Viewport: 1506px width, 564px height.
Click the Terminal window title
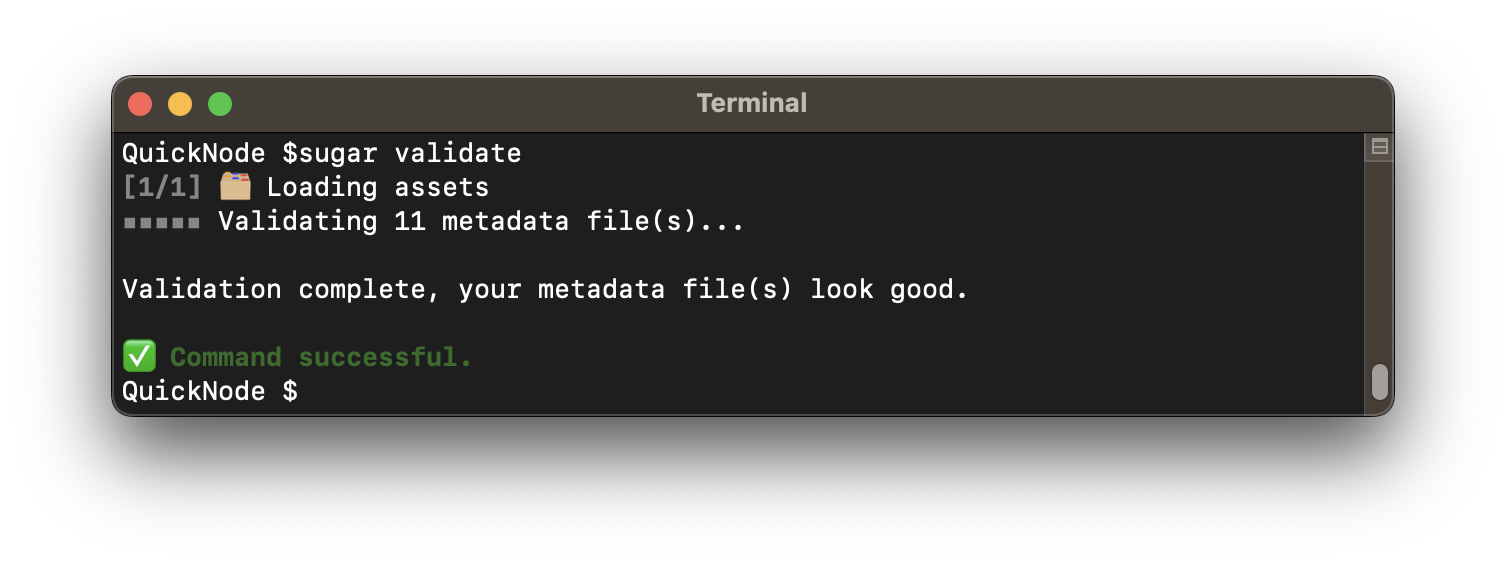752,103
